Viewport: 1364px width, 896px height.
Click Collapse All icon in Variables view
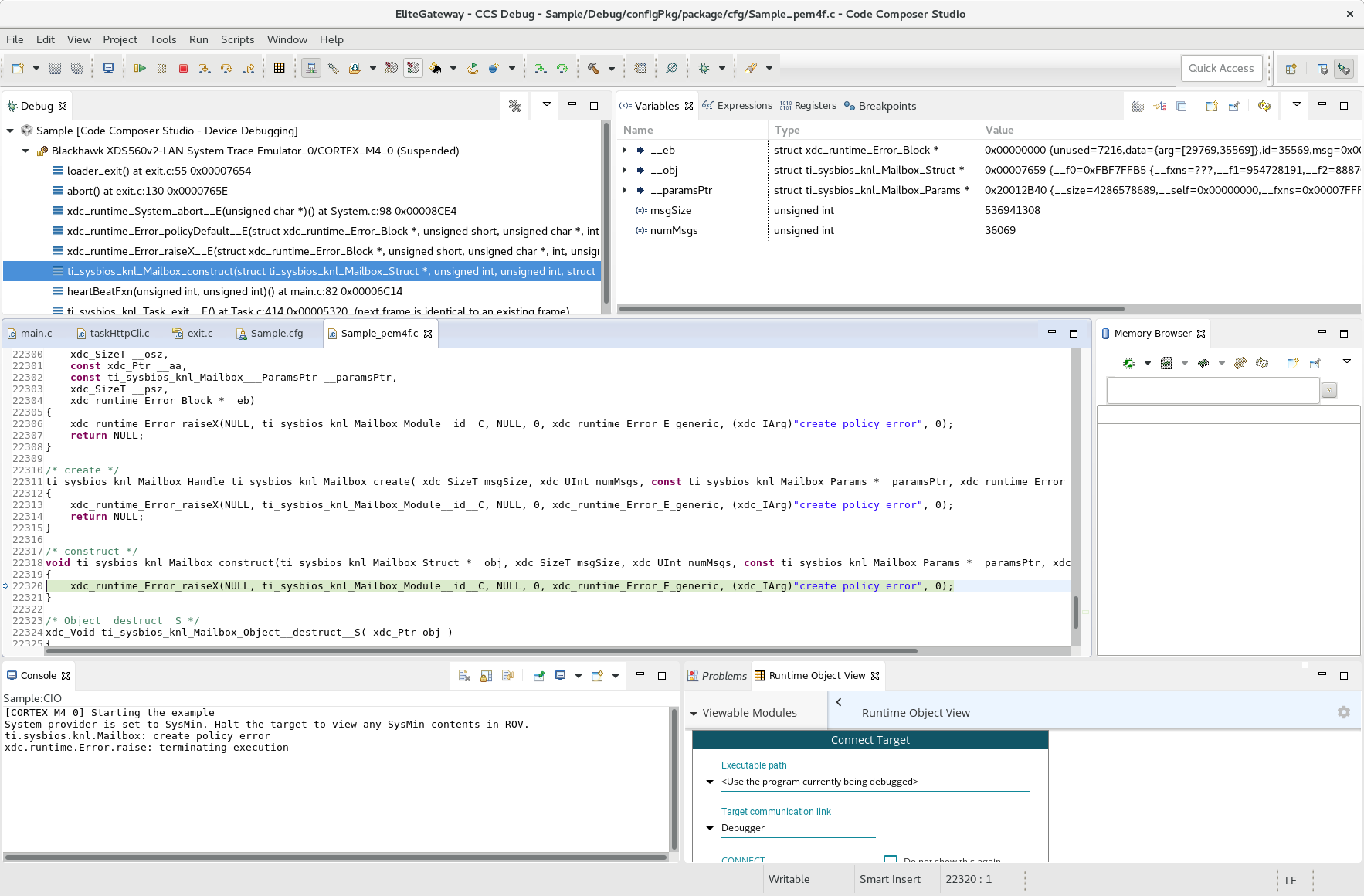1181,106
